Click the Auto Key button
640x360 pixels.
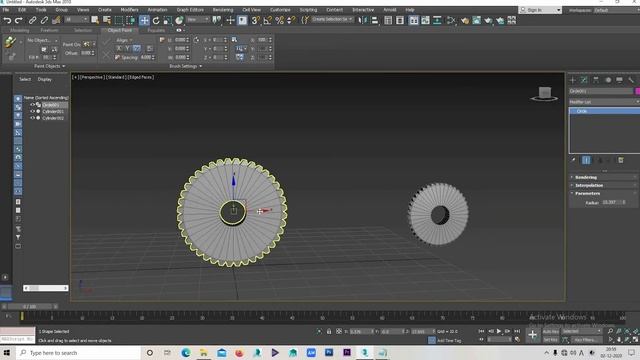[x=551, y=331]
